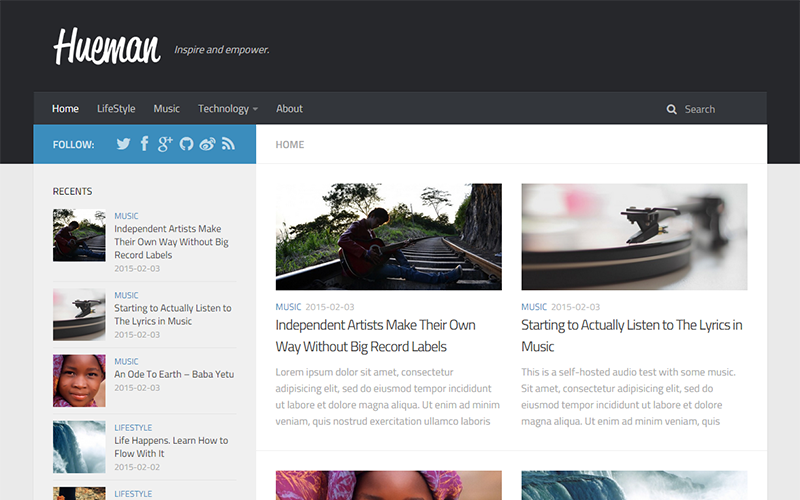Click the Hueman site logo
800x500 pixels.
107,47
